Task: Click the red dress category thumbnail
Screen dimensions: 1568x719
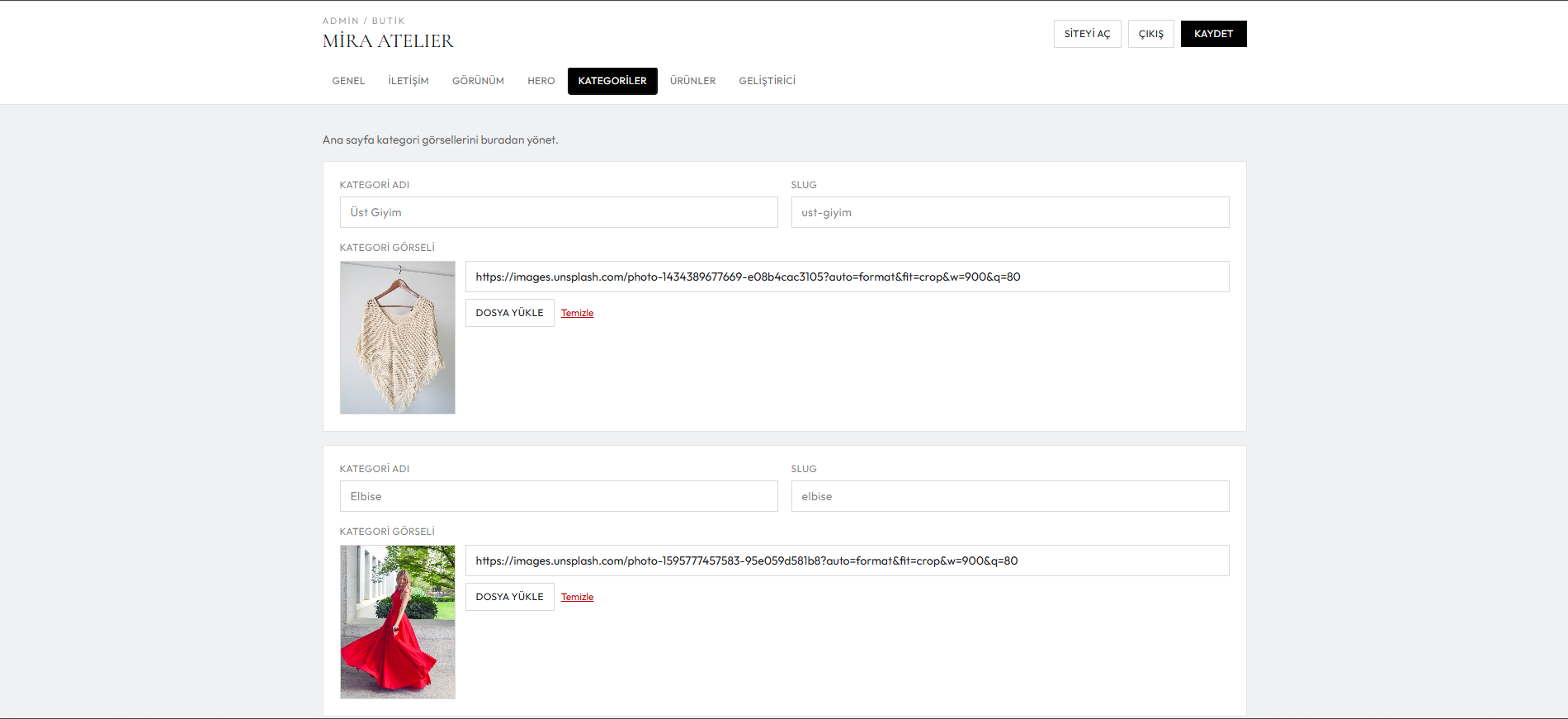Action: (x=398, y=622)
